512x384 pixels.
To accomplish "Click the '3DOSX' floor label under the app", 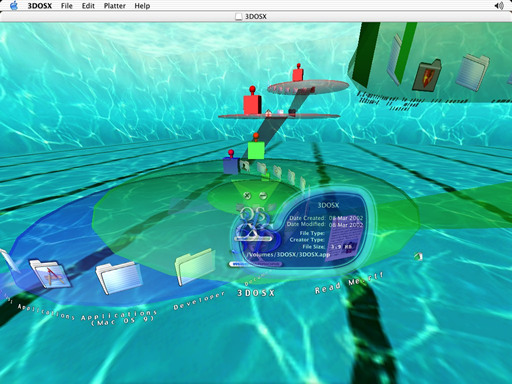I will pyautogui.click(x=256, y=293).
